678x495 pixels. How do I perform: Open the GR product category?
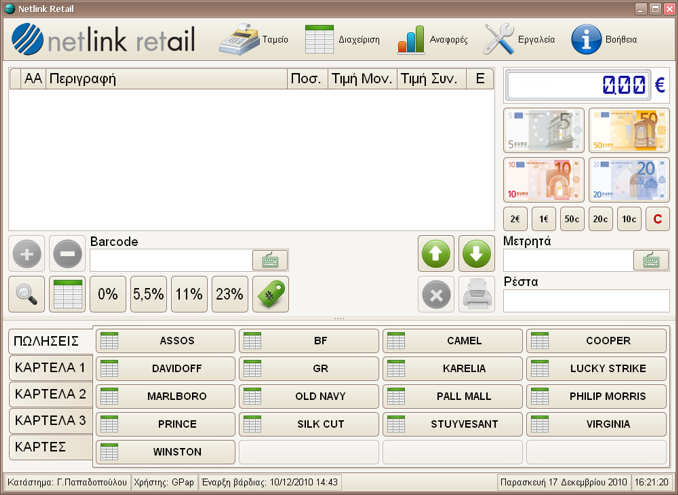[x=309, y=368]
